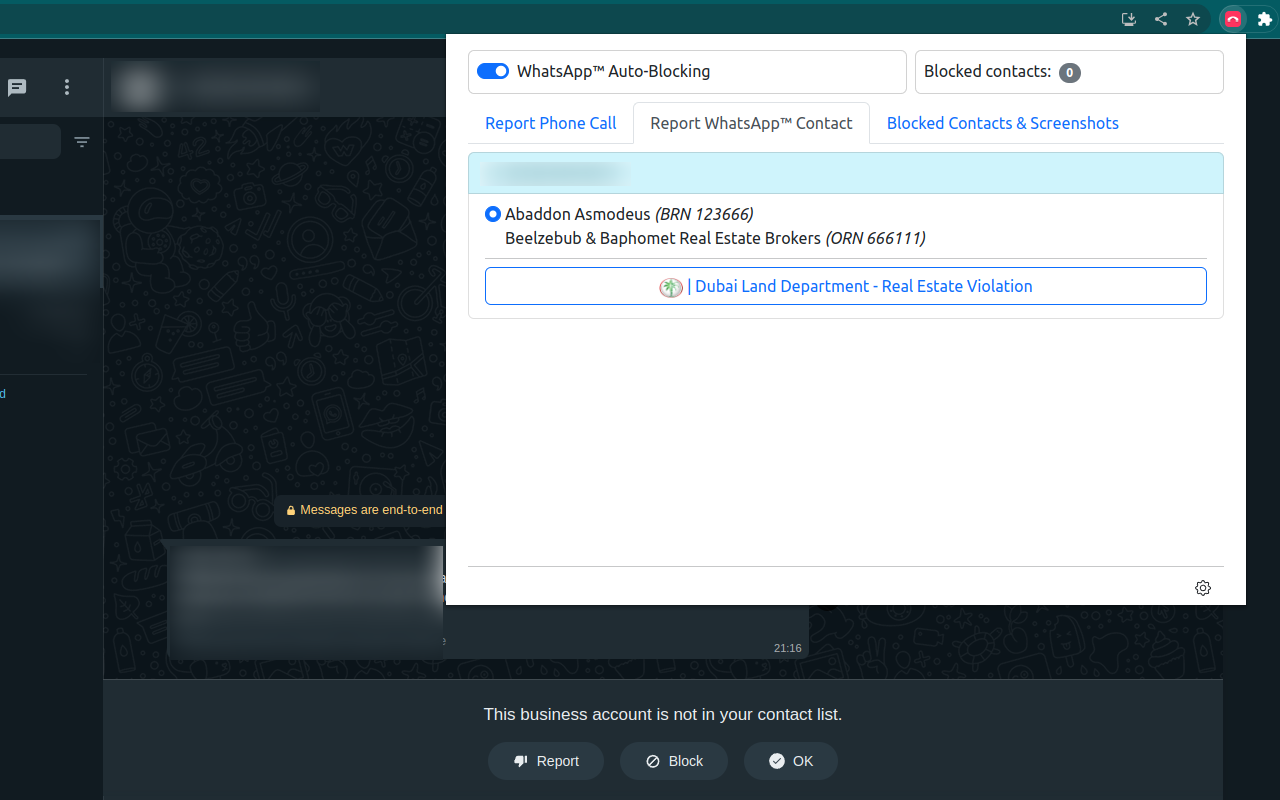The width and height of the screenshot is (1280, 800).
Task: Click the blurred phone number header row
Action: [x=846, y=173]
